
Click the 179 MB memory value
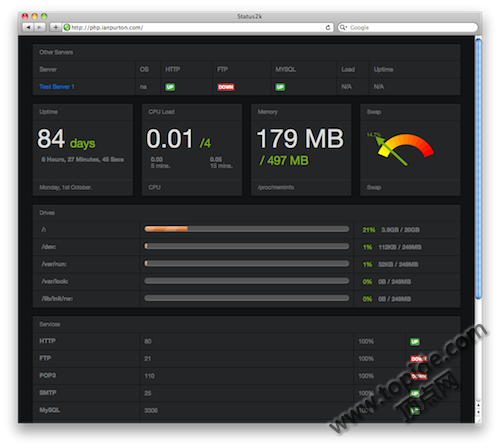(300, 139)
